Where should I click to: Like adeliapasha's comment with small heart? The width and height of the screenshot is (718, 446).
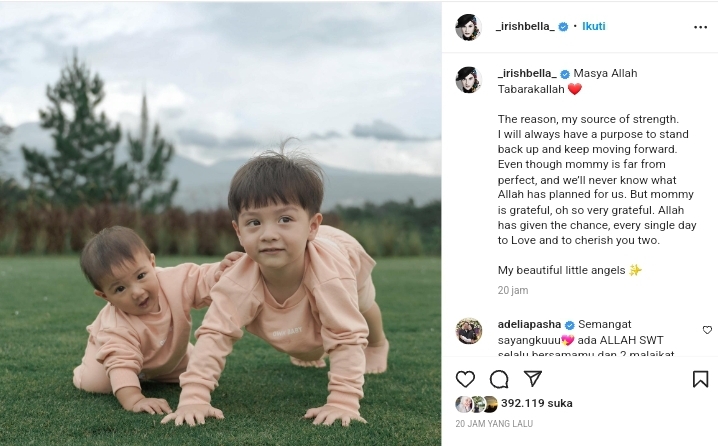[x=707, y=330]
